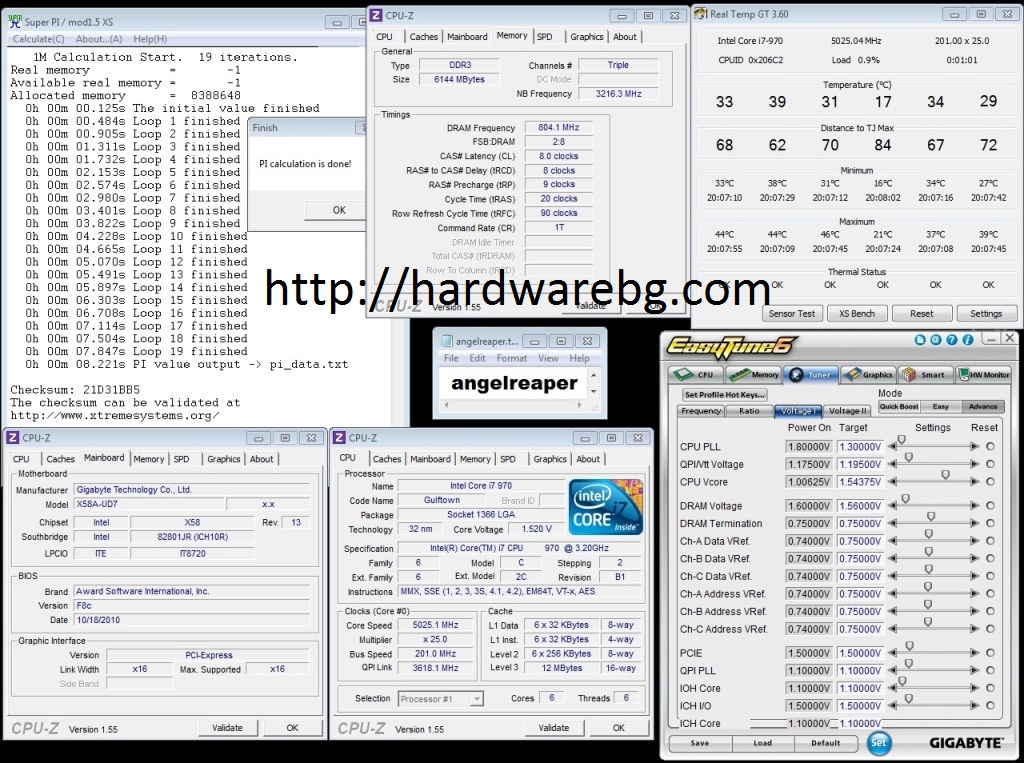Switch EasyTune6 mode to Quick Boost
This screenshot has height=763, width=1024.
(x=899, y=406)
